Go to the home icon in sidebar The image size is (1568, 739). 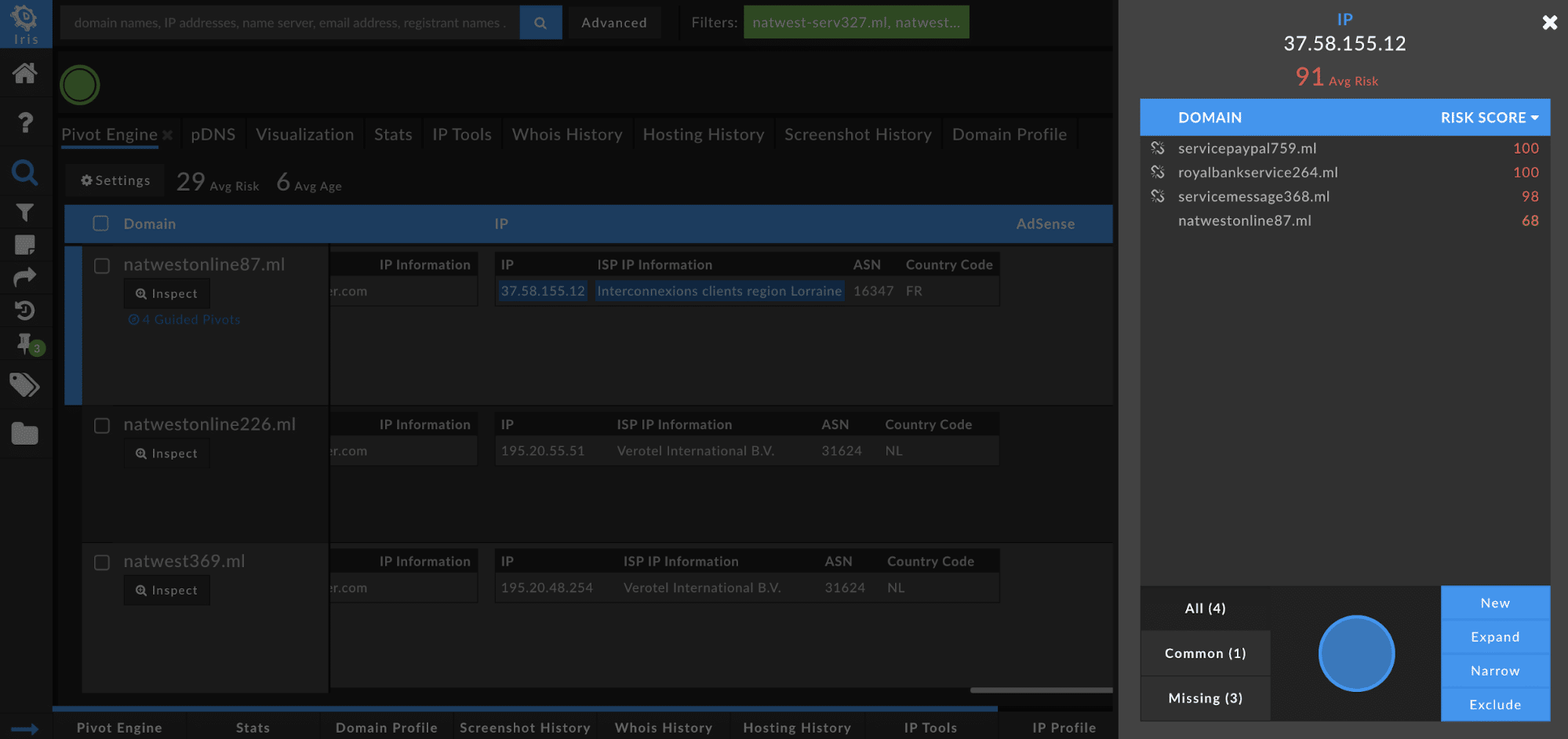(24, 74)
